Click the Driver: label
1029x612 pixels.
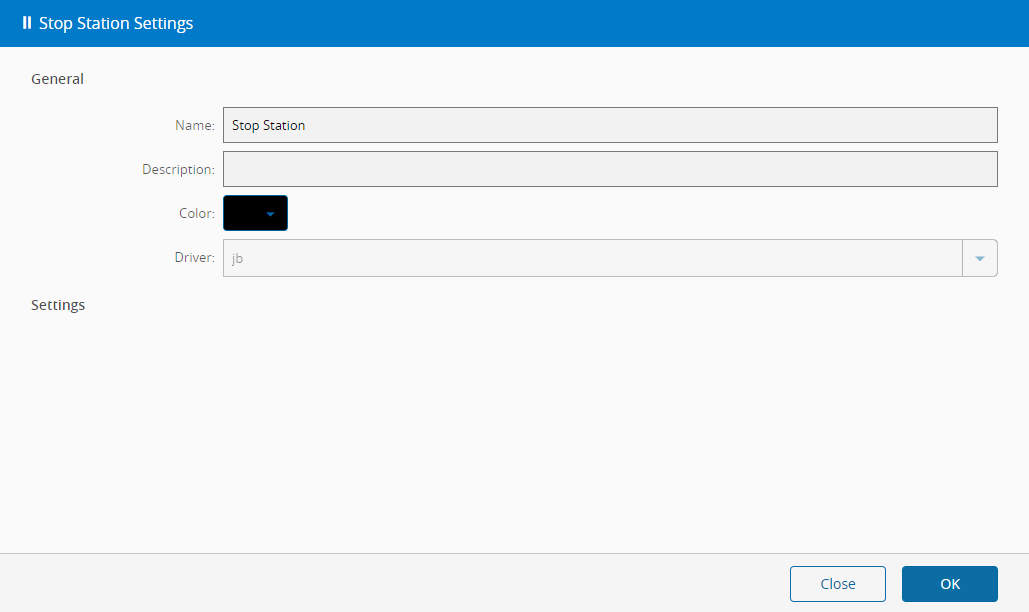(195, 257)
